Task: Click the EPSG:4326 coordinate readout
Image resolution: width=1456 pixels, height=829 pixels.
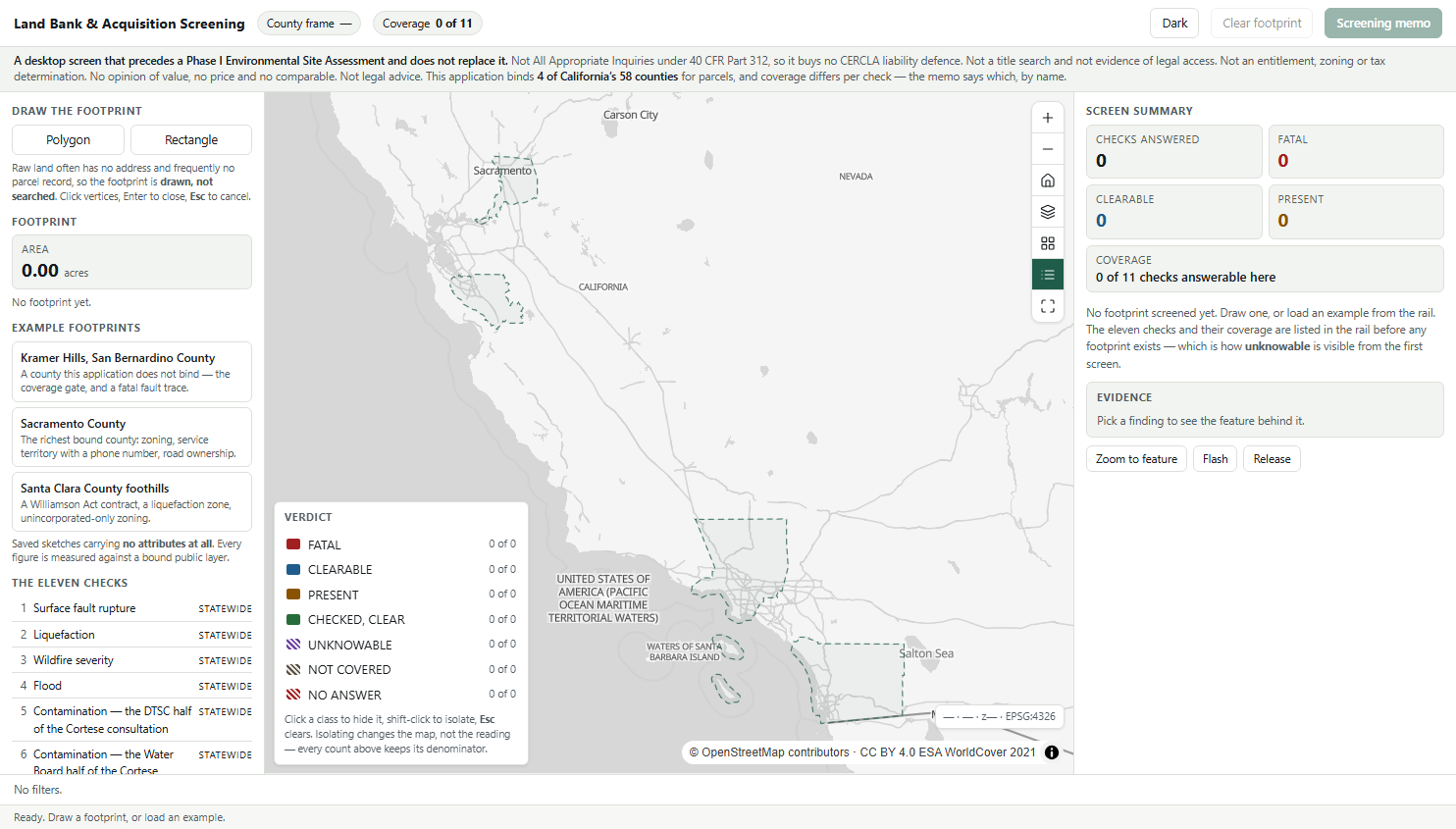Action: click(999, 716)
